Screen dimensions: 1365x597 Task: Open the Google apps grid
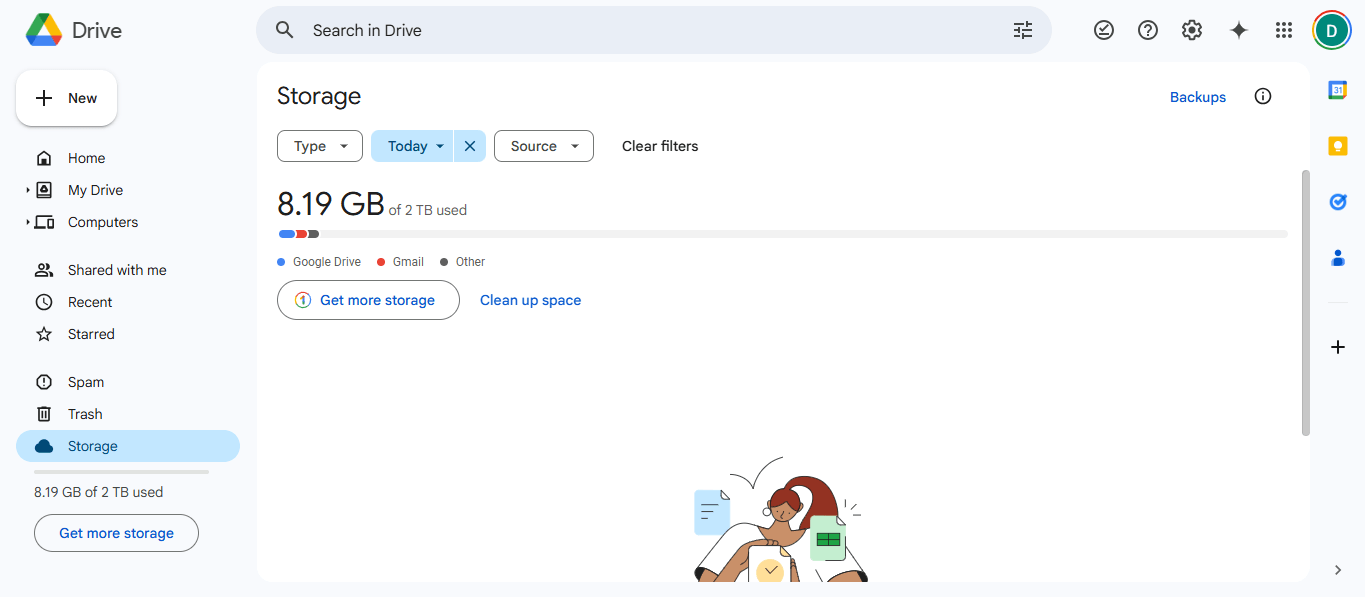1284,30
